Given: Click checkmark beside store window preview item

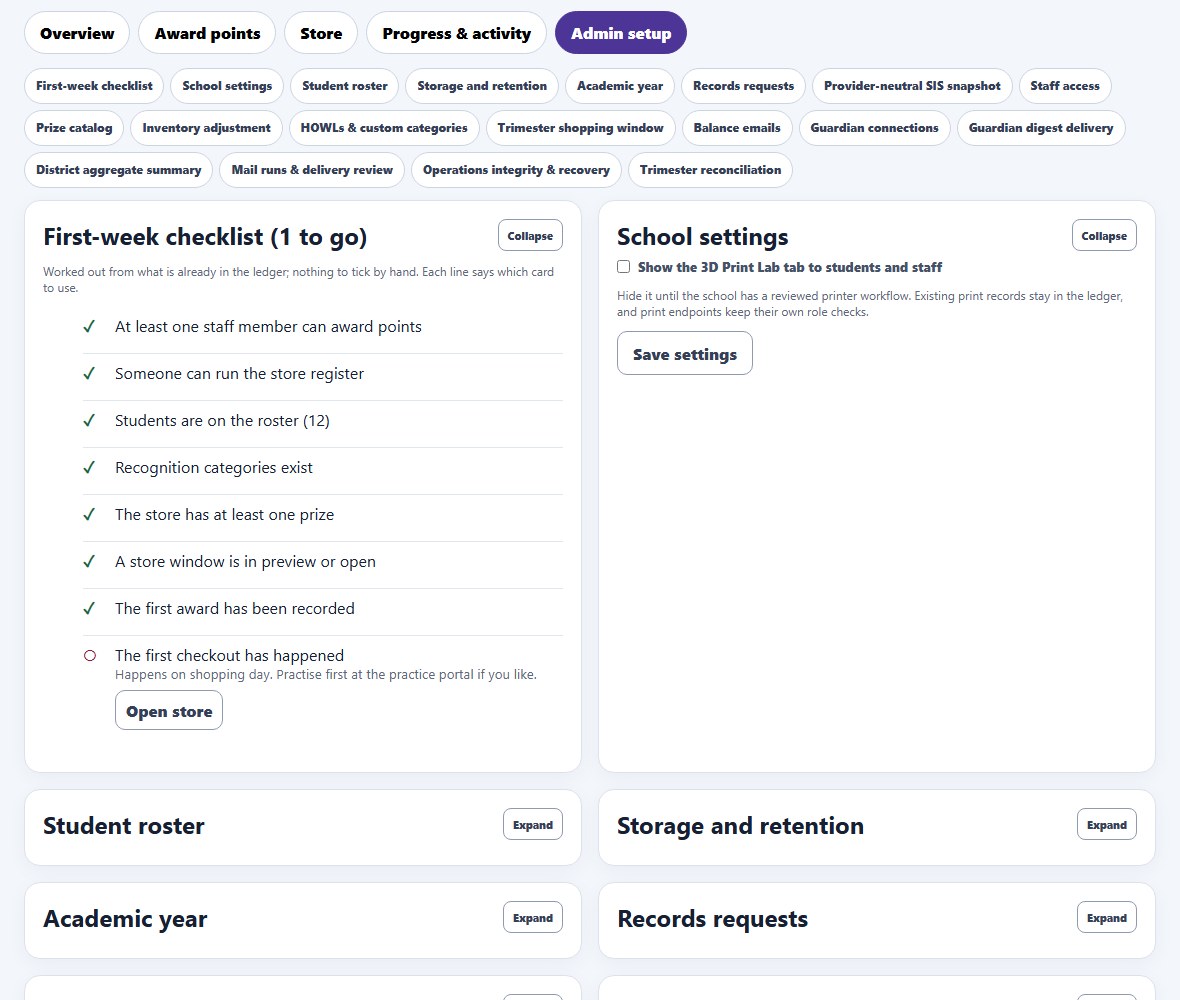Looking at the screenshot, I should click(x=89, y=561).
